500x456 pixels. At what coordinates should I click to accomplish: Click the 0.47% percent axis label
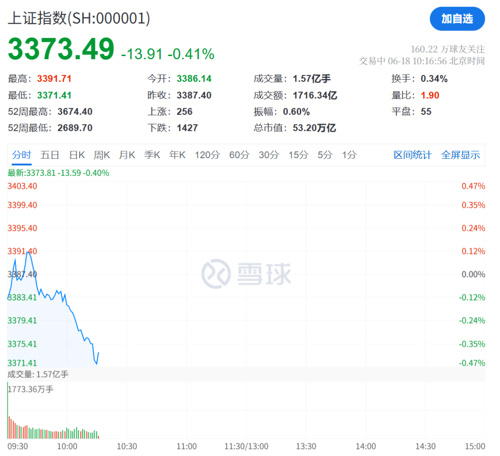(473, 186)
